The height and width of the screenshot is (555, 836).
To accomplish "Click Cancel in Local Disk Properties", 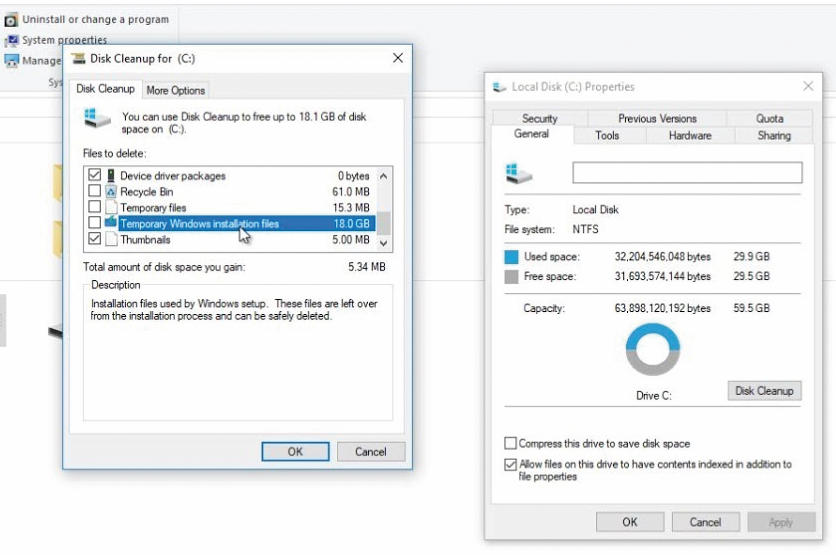I will click(x=705, y=522).
